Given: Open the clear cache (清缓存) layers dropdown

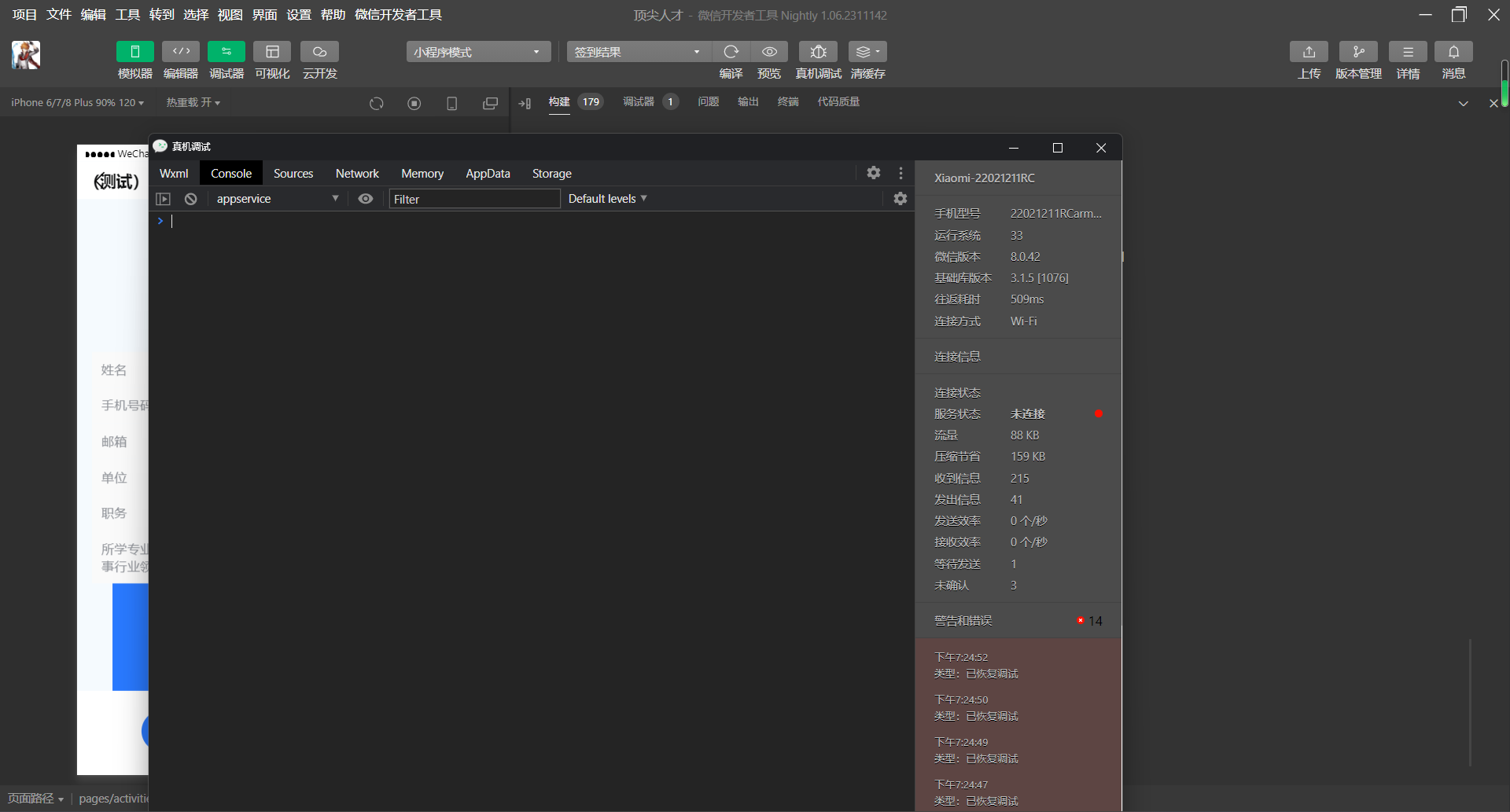Looking at the screenshot, I should (x=867, y=52).
